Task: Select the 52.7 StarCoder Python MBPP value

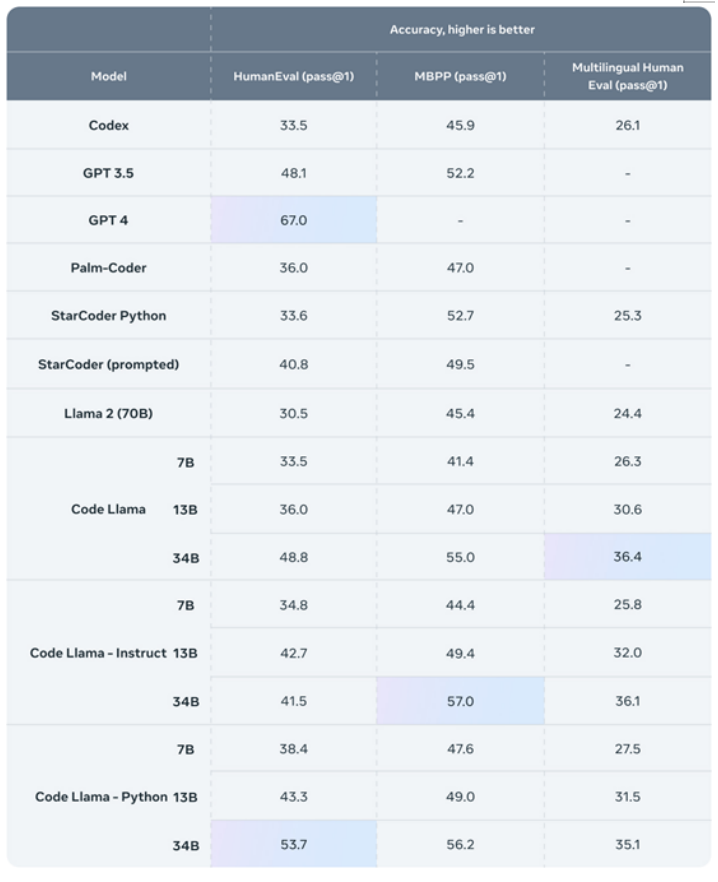Action: pos(460,316)
